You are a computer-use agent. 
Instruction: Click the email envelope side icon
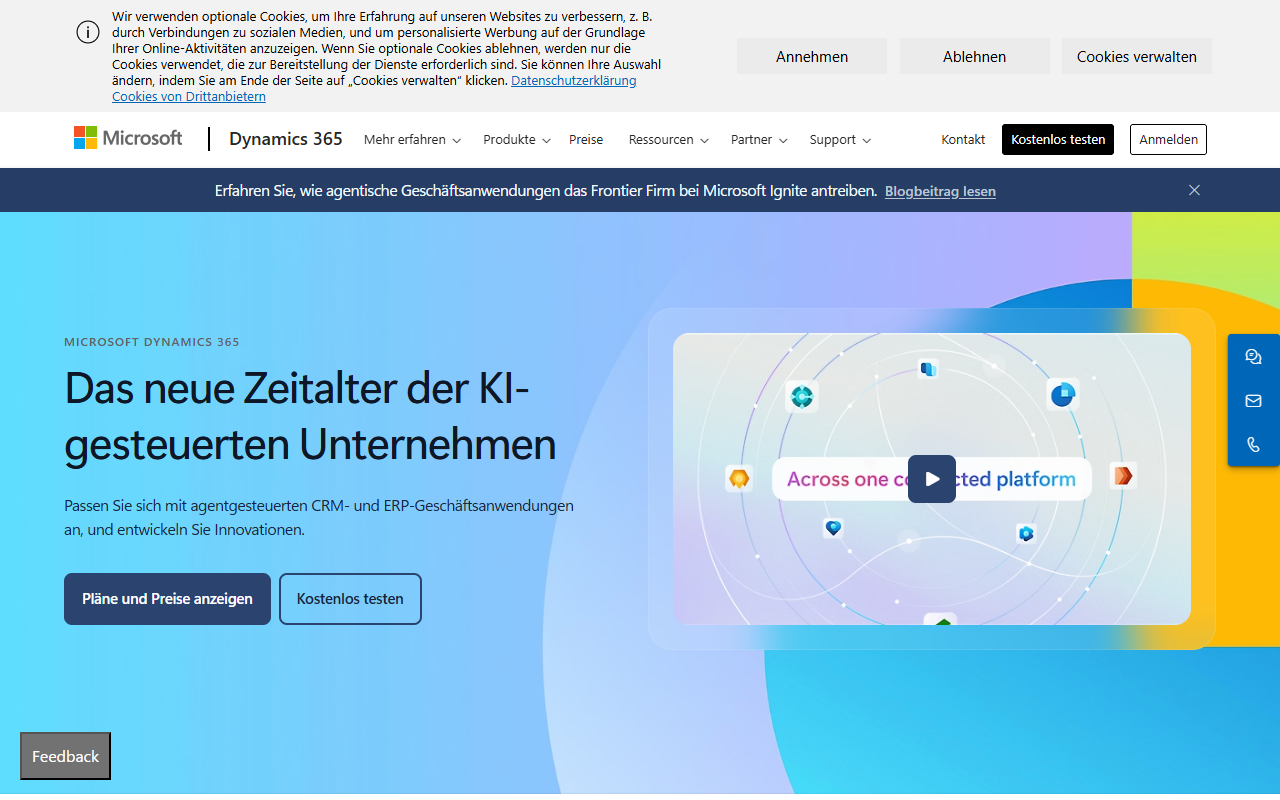[x=1254, y=401]
